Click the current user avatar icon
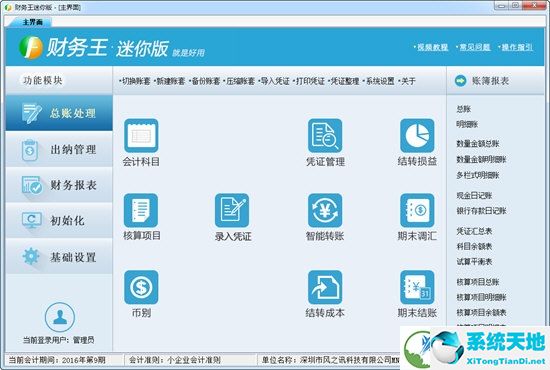Viewport: 550px width, 370px height. click(60, 317)
